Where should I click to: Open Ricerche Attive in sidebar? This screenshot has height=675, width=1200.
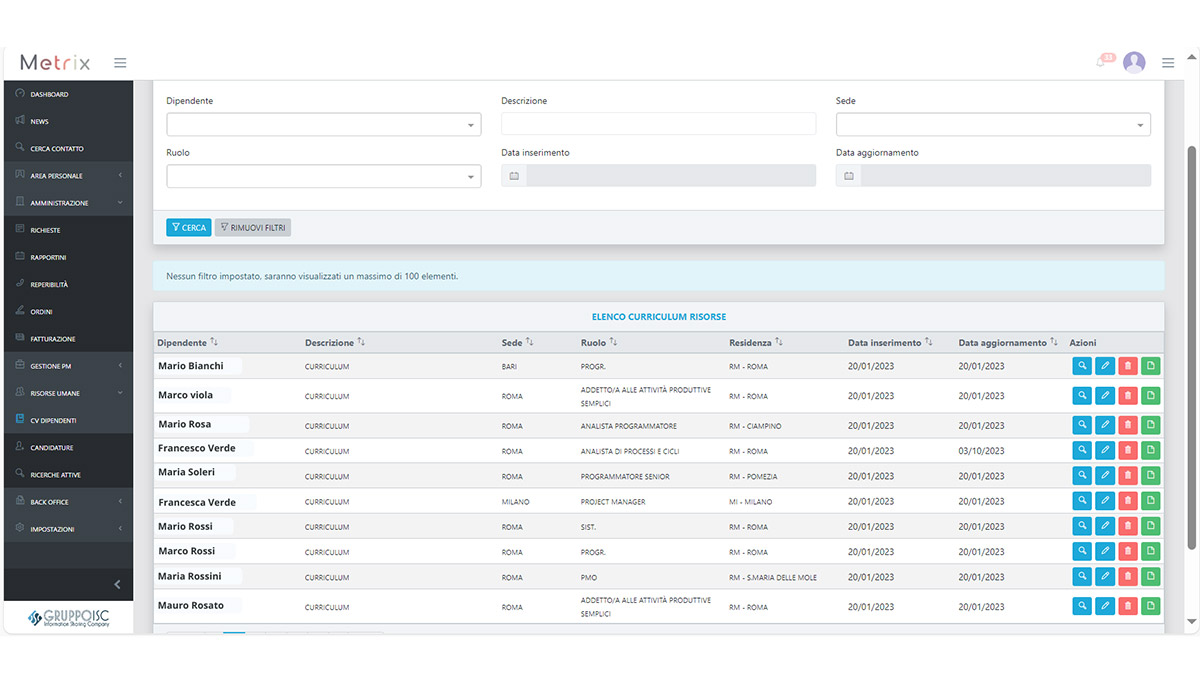click(x=68, y=475)
